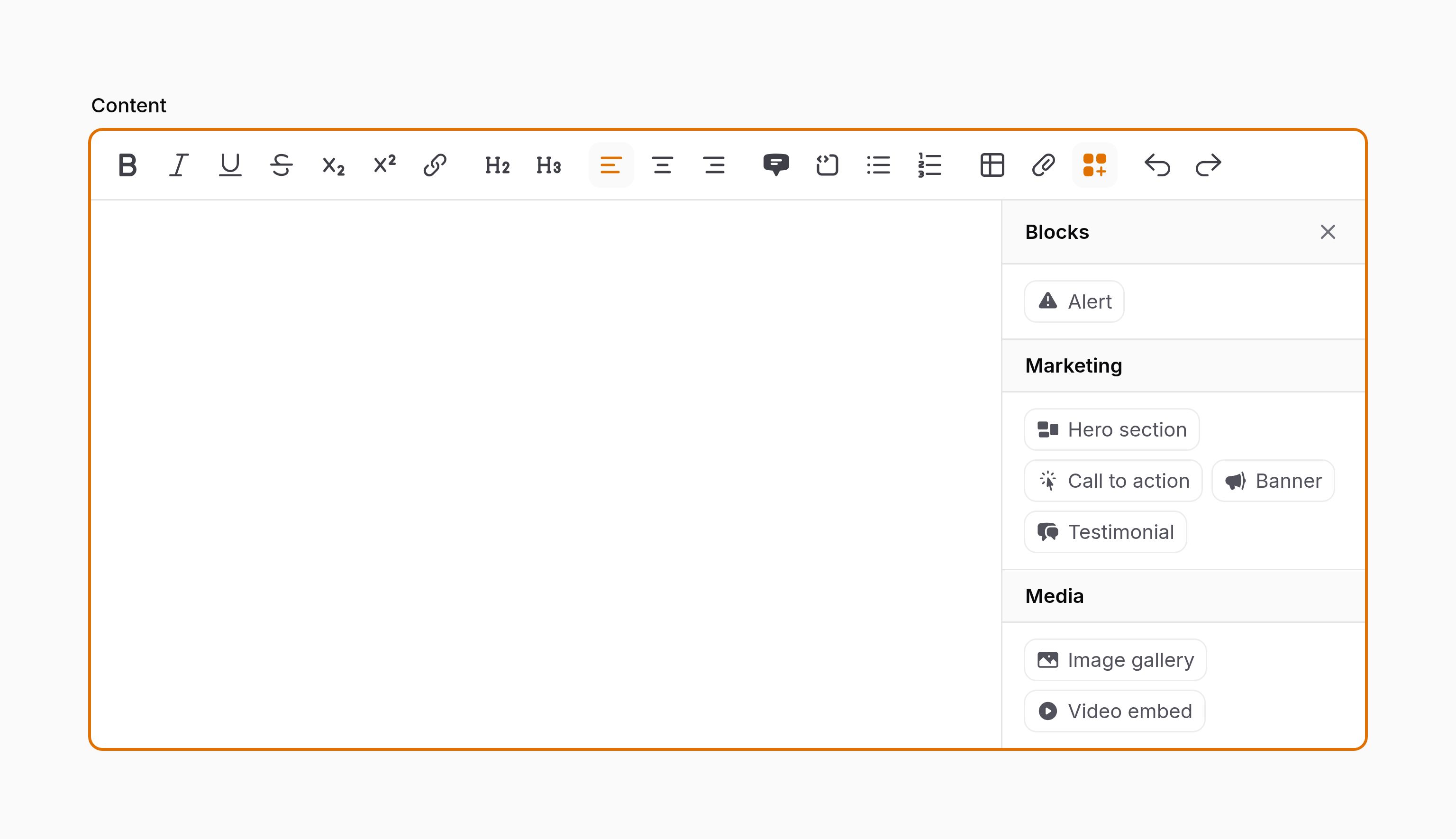This screenshot has height=839, width=1456.
Task: Apply Heading 2 style
Action: pos(497,165)
